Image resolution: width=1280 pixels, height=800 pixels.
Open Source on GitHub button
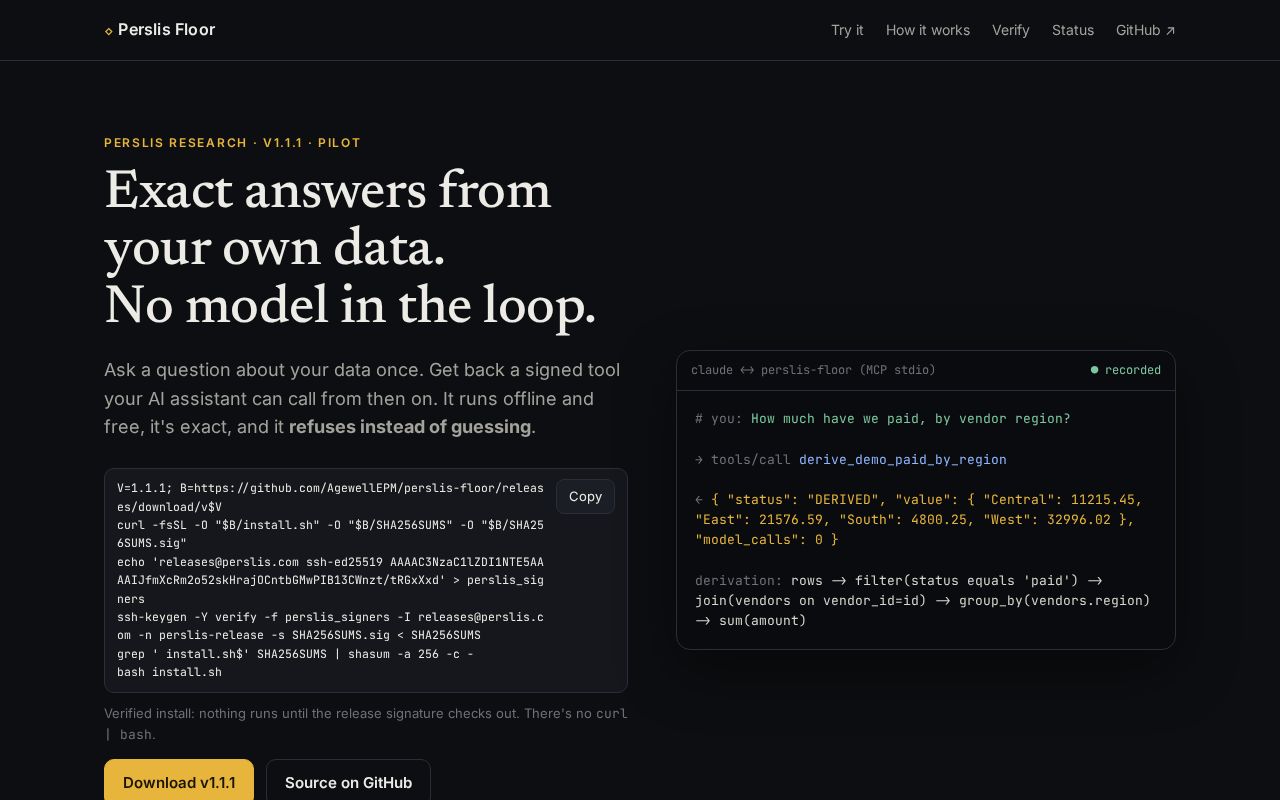(x=348, y=782)
